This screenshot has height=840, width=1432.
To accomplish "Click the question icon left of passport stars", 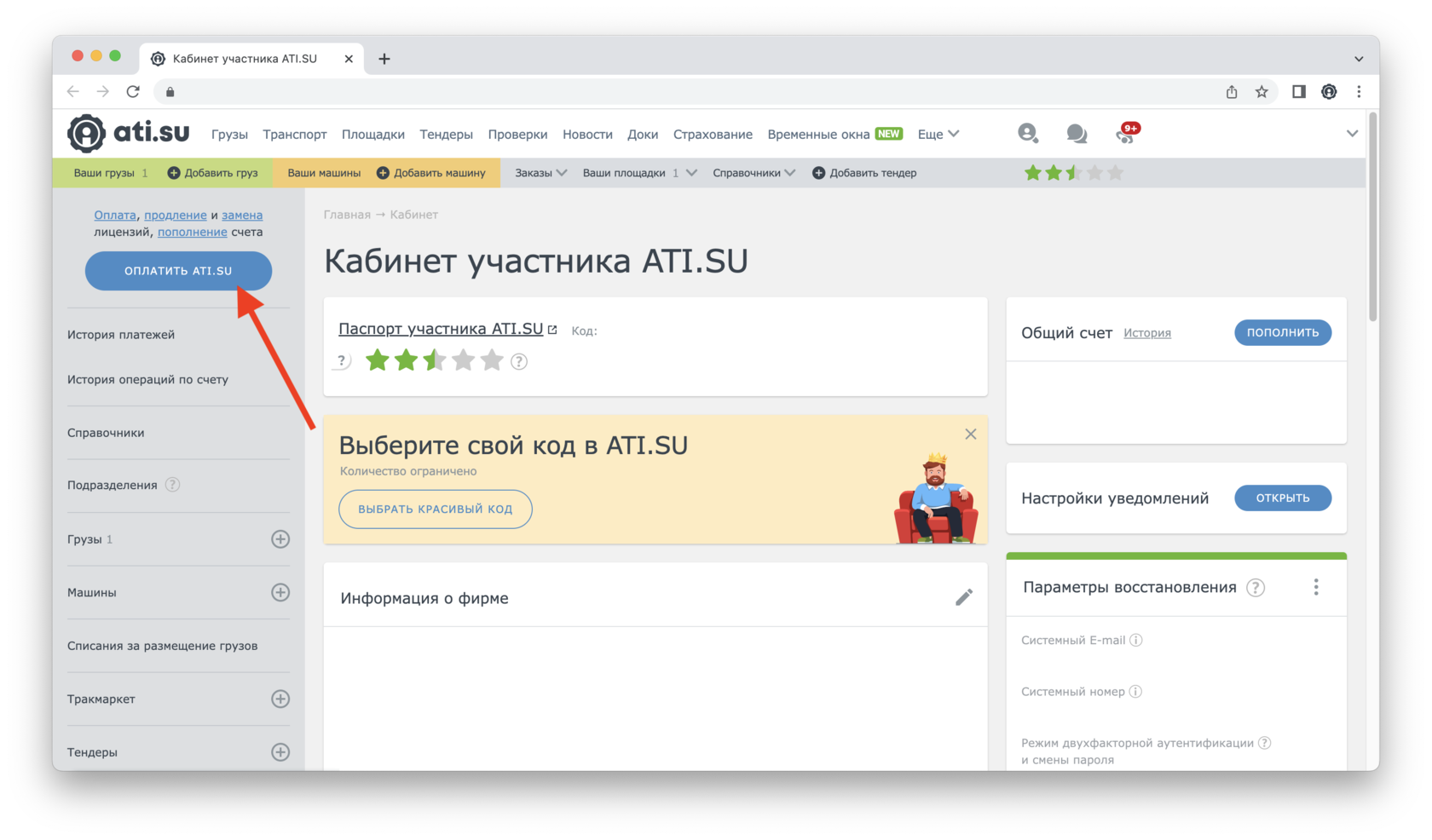I will 342,361.
